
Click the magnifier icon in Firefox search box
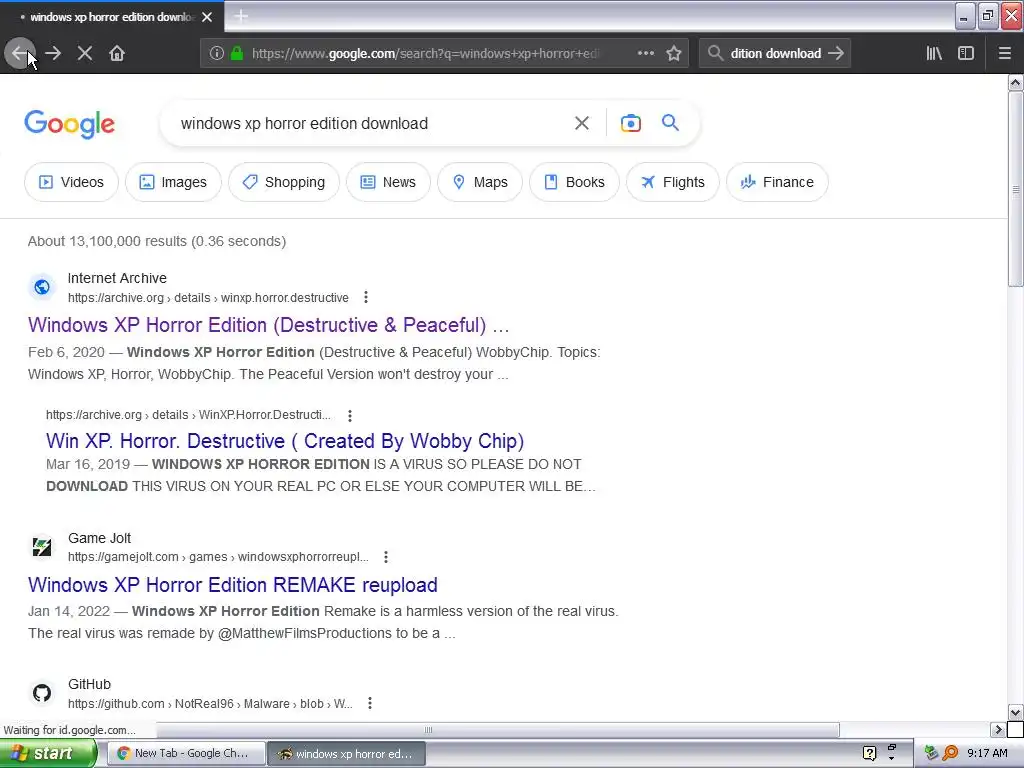pos(715,53)
